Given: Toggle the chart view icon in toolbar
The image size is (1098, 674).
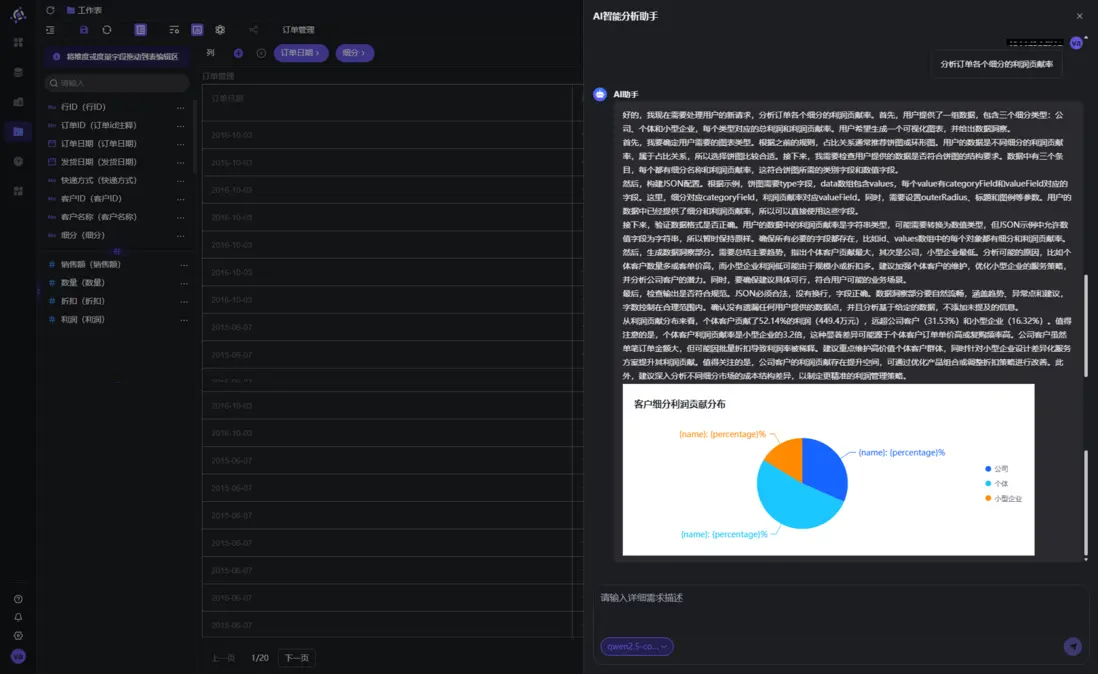Looking at the screenshot, I should (197, 30).
